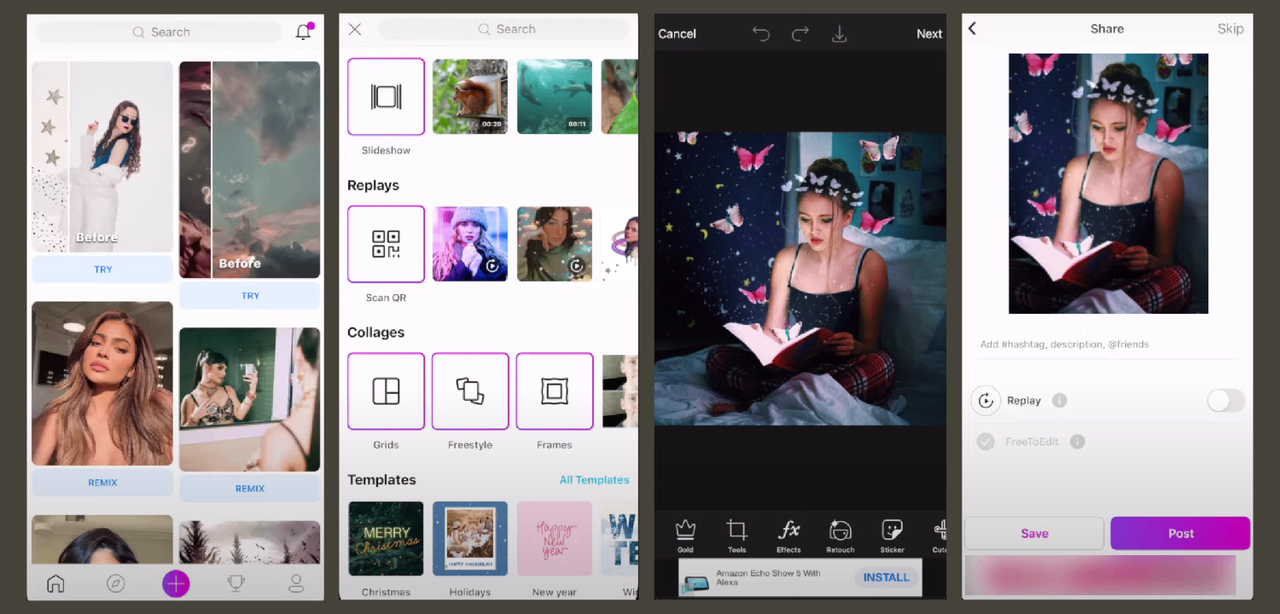The height and width of the screenshot is (614, 1280).
Task: Click the Collages section heading
Action: [x=376, y=332]
